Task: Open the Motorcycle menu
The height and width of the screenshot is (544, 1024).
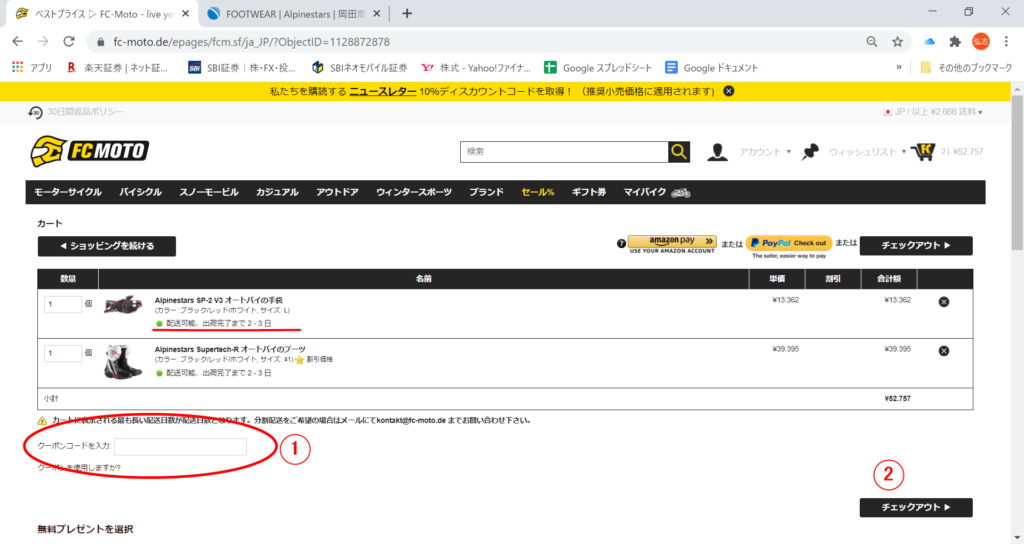Action: 68,192
